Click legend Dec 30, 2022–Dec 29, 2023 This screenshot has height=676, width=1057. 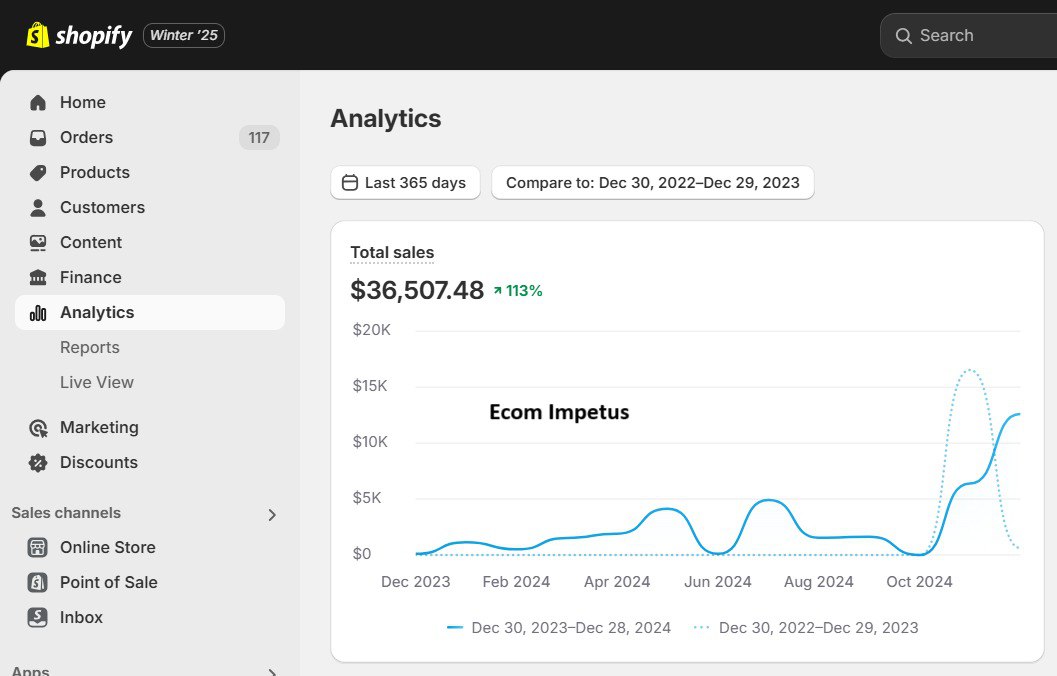click(806, 628)
